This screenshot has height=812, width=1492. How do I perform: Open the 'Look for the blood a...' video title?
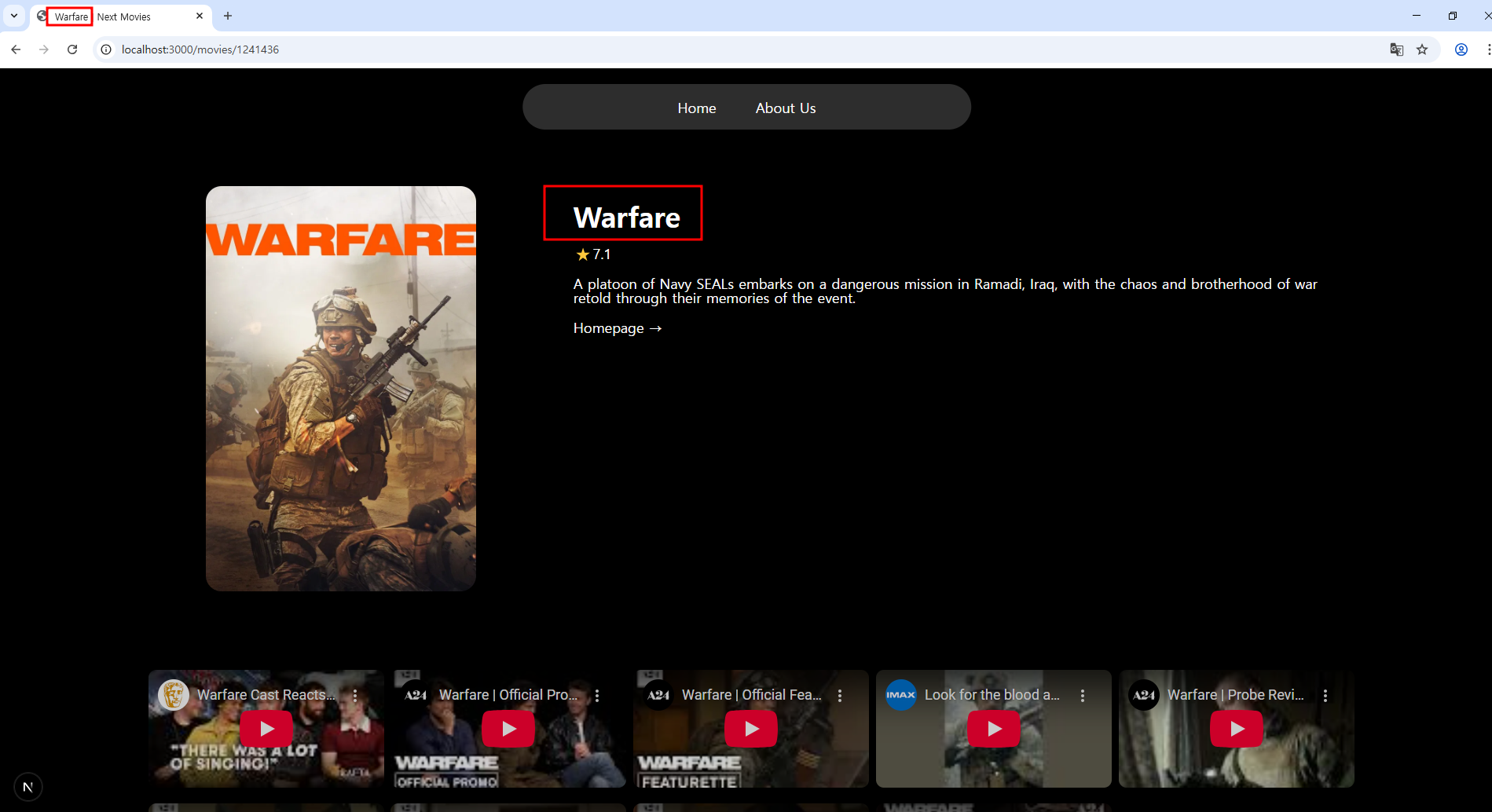coord(992,695)
